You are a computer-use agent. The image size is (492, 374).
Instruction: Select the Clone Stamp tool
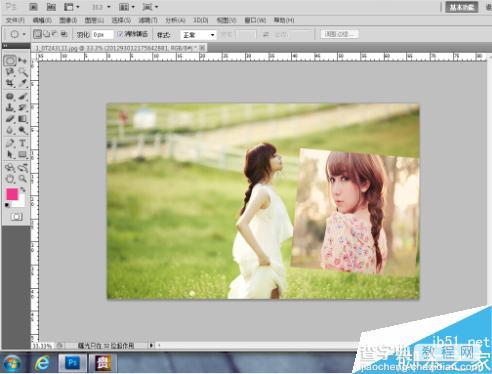click(10, 107)
